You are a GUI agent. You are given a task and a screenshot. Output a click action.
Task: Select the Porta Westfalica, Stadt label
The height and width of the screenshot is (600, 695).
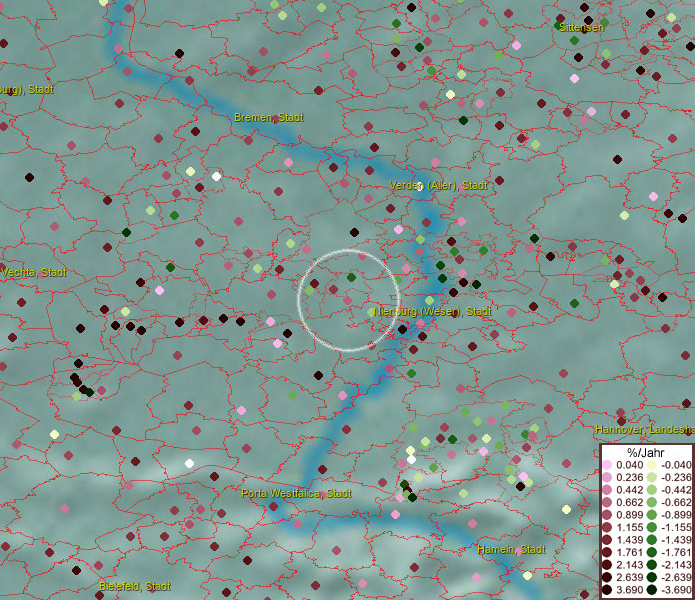coord(296,494)
